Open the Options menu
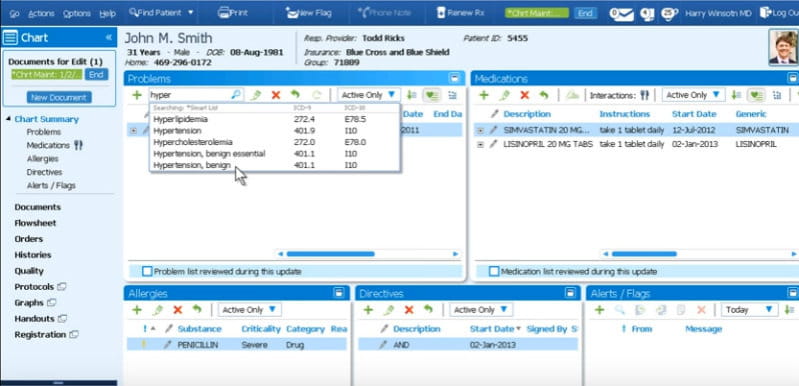799x386 pixels. tap(76, 14)
